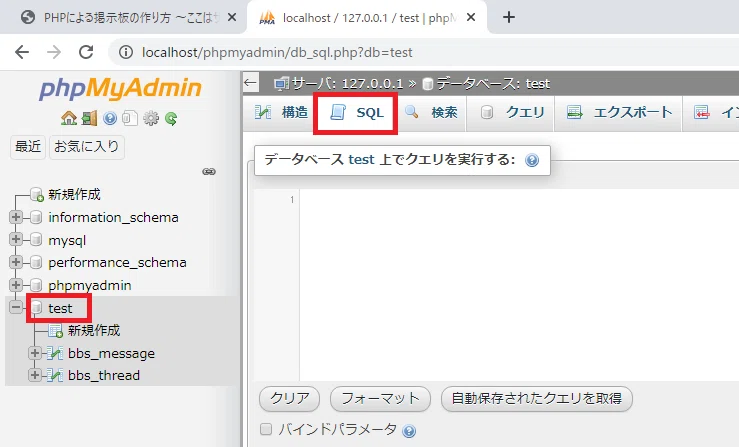Click 新規作成 at top of database tree

[74, 194]
